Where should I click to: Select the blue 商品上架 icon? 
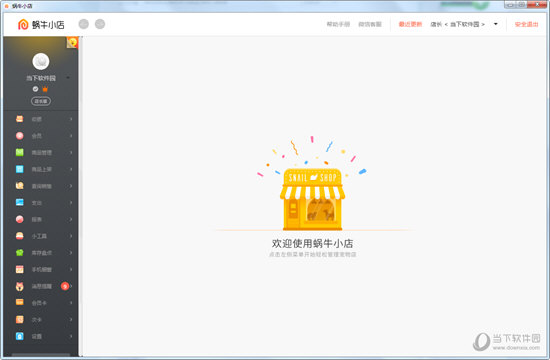coord(20,169)
